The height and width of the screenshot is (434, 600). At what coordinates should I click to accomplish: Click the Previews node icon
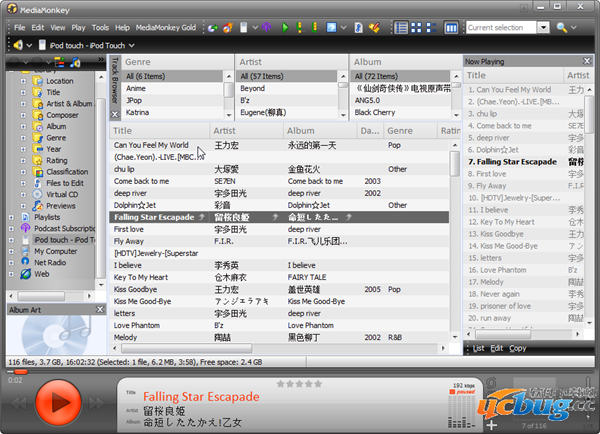[37, 206]
